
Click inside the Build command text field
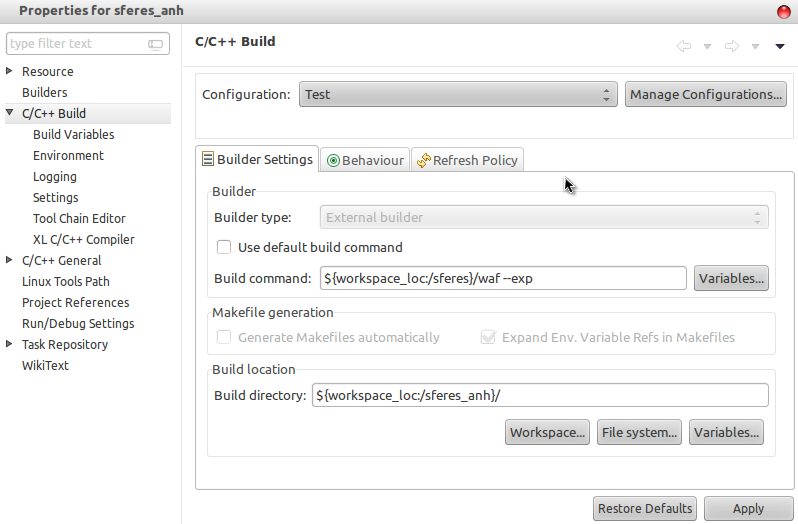coord(503,278)
